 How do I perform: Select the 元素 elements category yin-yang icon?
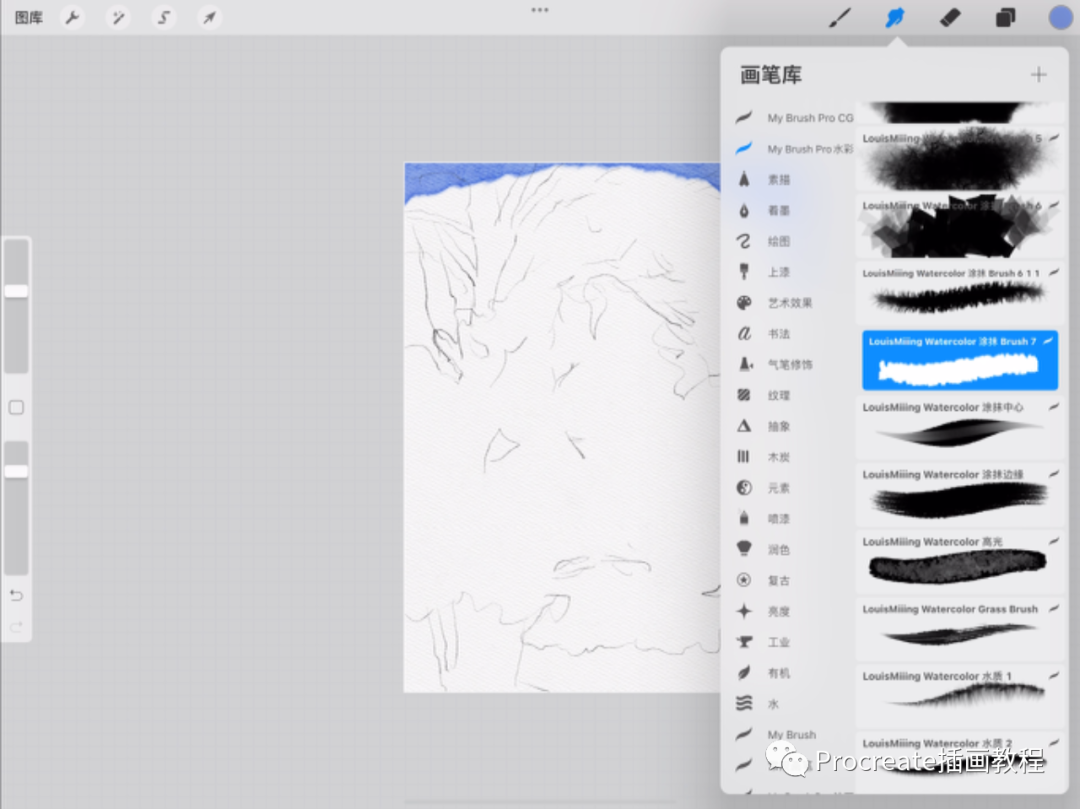pos(744,487)
